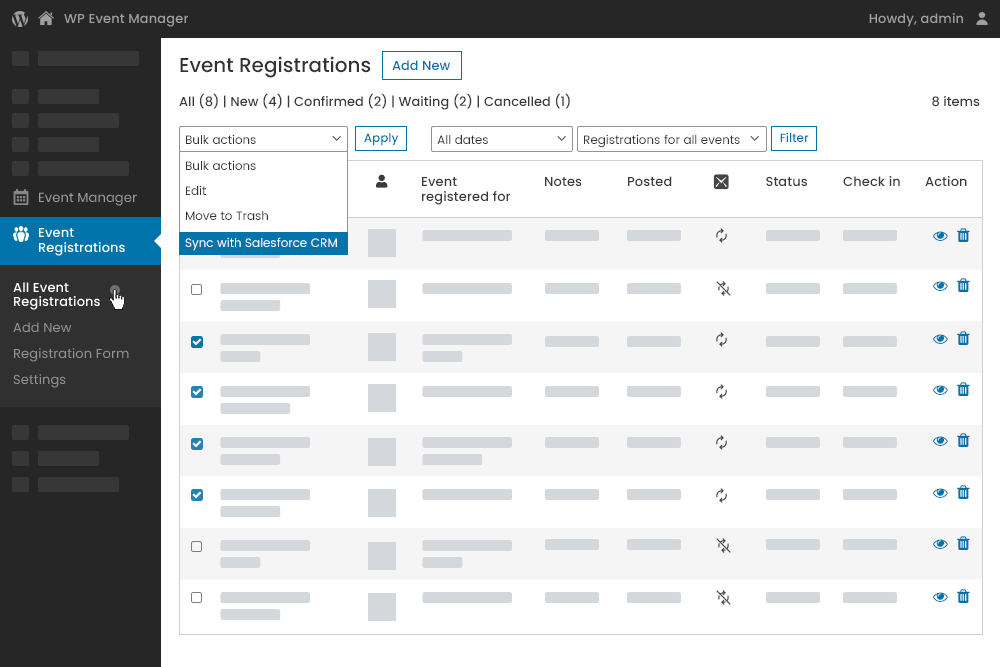Open the site home icon in the top bar

[44, 17]
